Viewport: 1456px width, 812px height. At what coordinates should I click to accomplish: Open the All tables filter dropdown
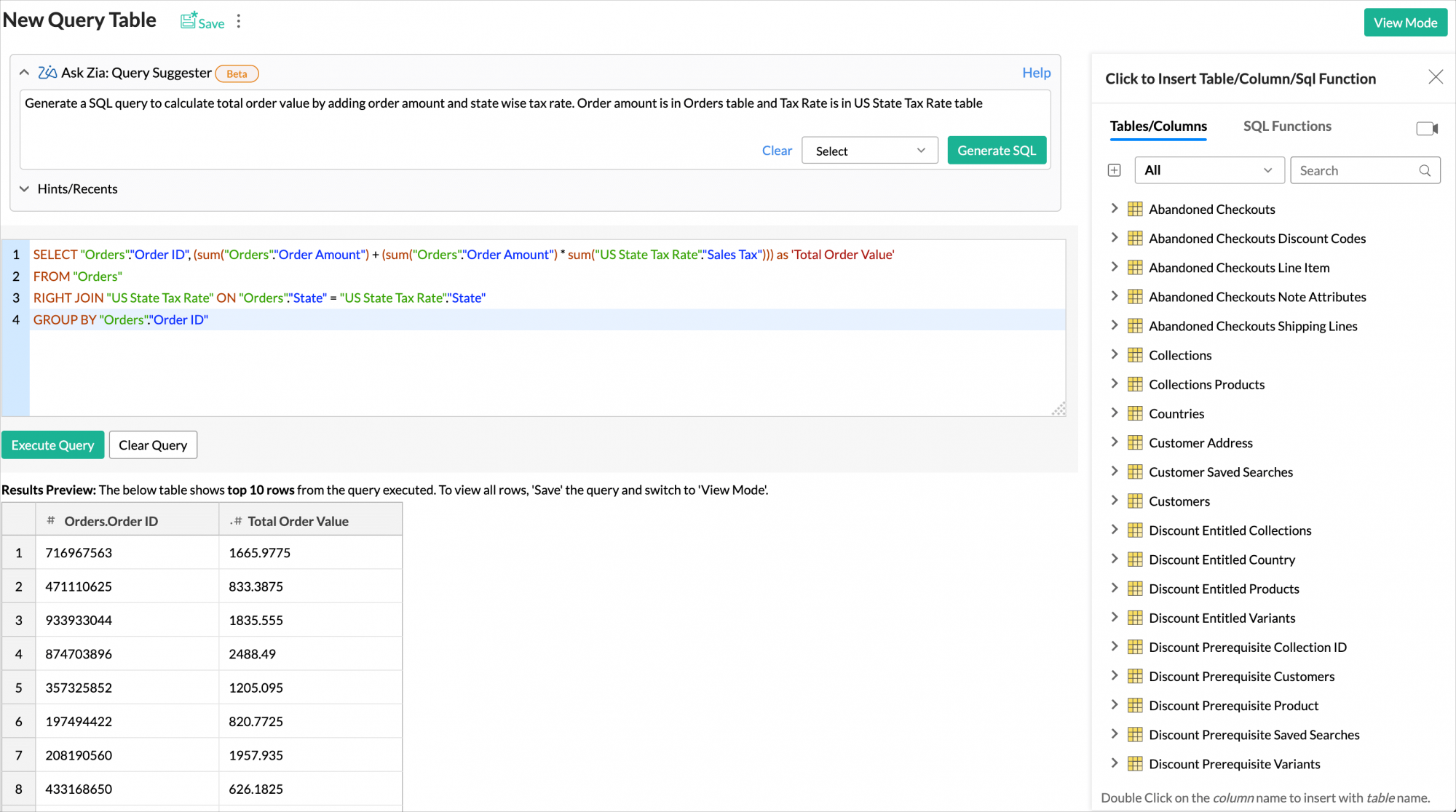coord(1208,170)
